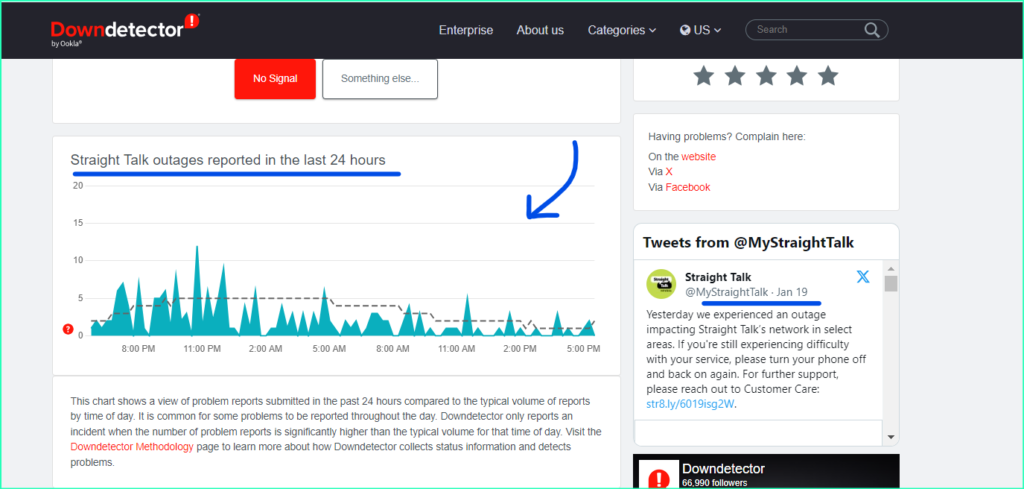This screenshot has height=489, width=1024.
Task: Rate with the first star
Action: point(703,76)
